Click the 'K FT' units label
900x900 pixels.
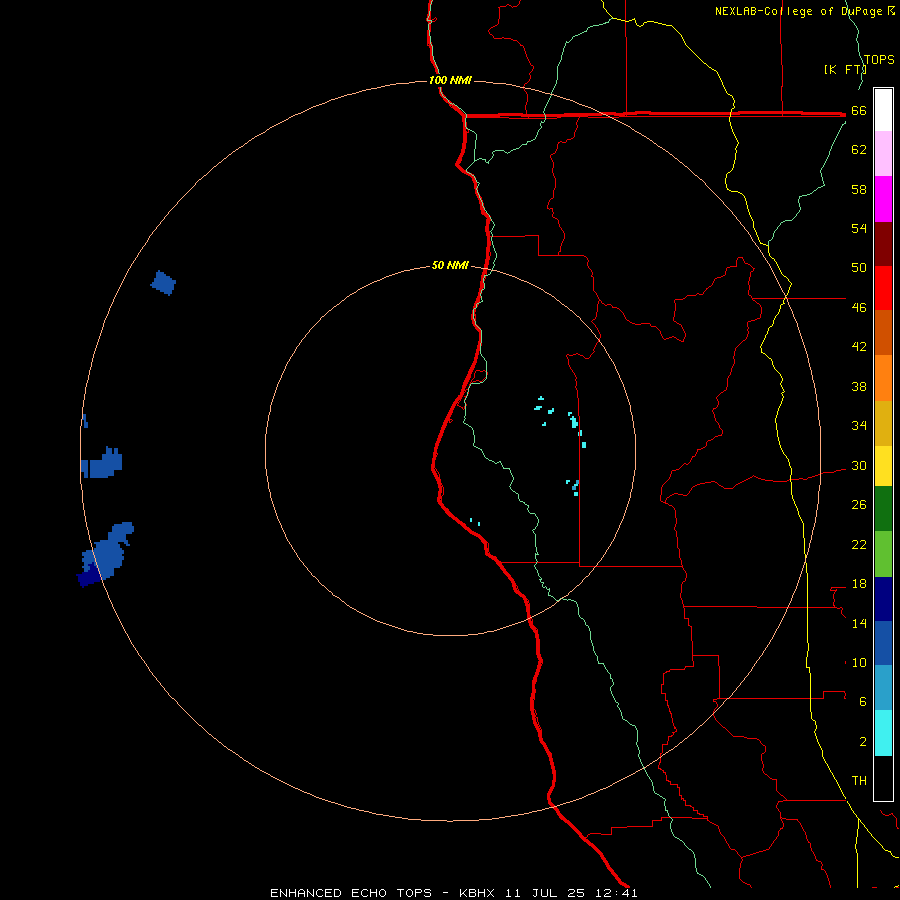click(845, 69)
